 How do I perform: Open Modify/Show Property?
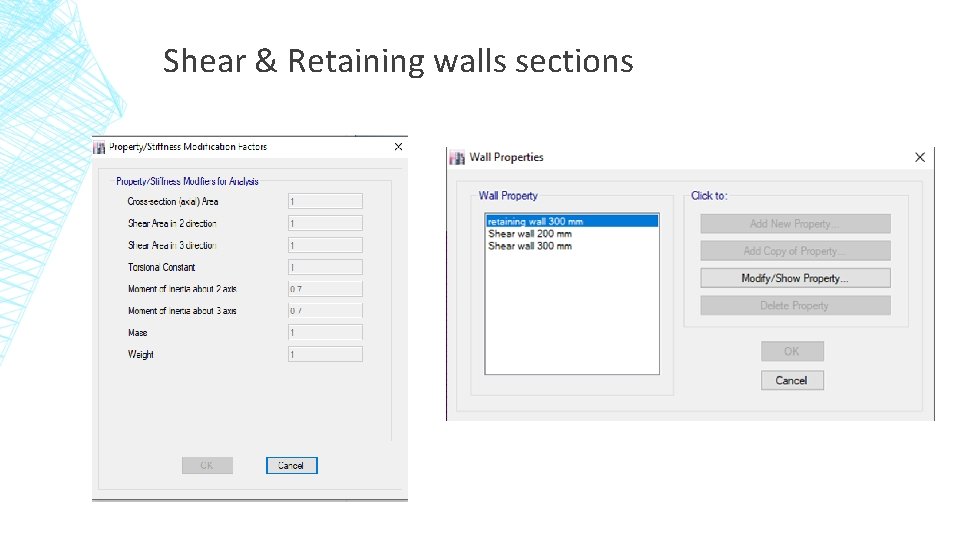point(795,278)
